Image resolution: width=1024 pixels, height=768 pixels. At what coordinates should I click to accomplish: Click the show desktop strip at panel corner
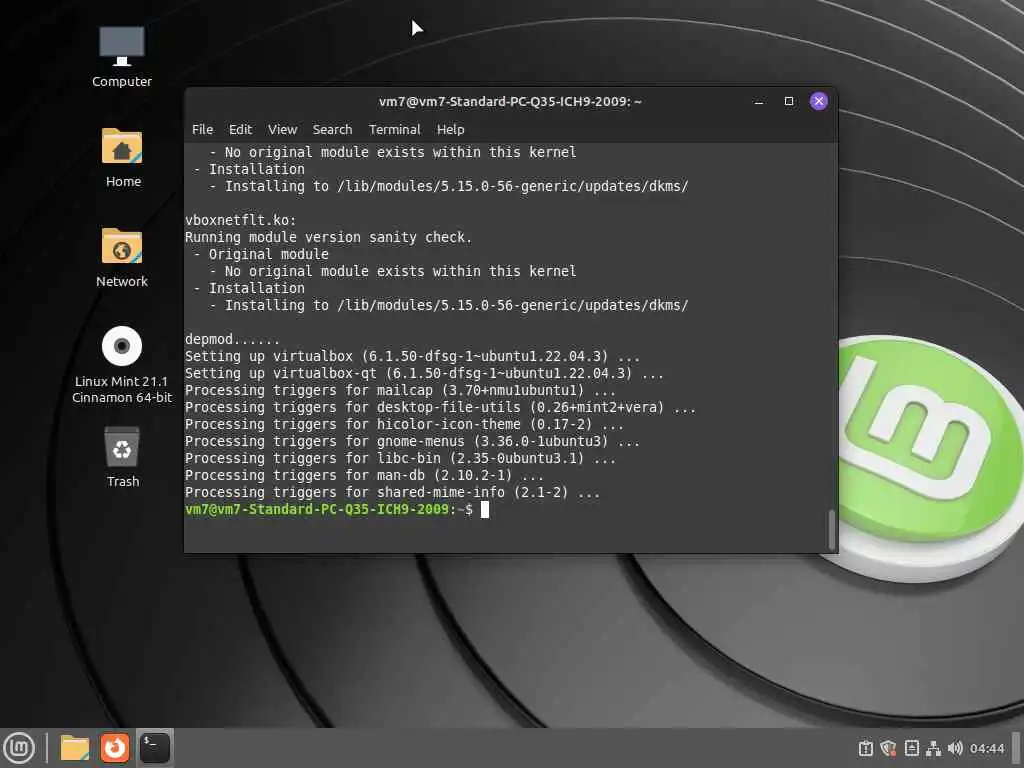pos(1017,748)
